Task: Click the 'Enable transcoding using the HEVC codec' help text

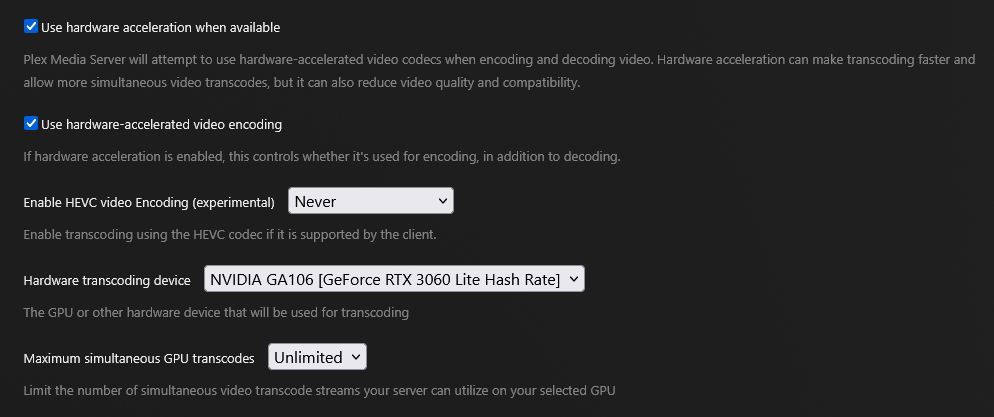Action: pos(230,234)
